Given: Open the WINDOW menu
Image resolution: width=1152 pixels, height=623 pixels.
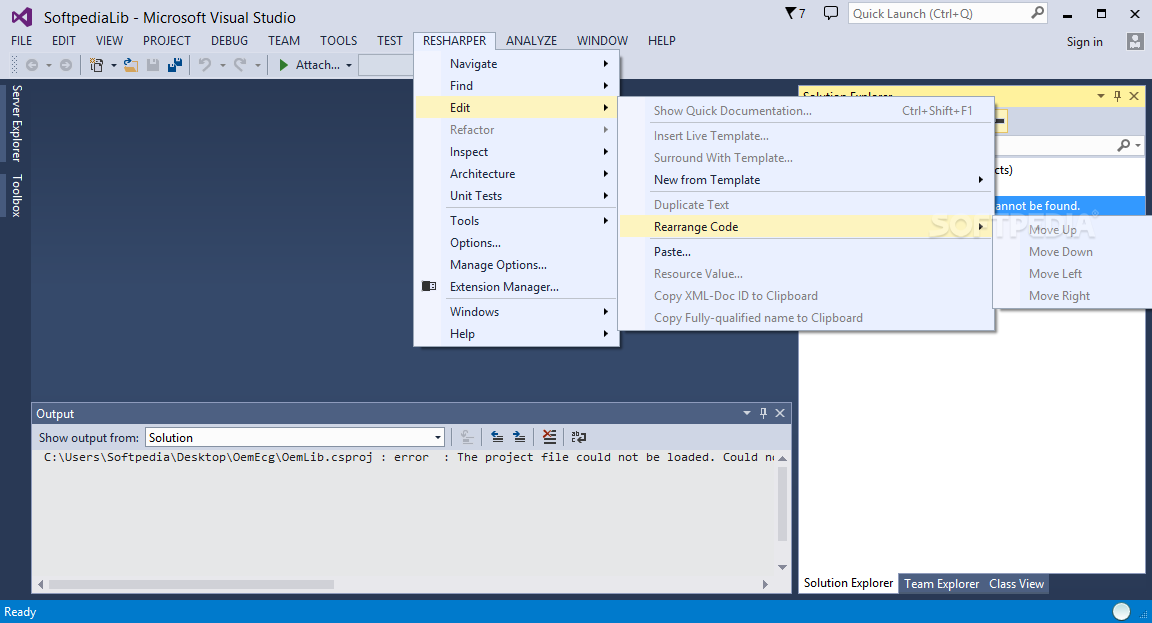Looking at the screenshot, I should tap(602, 41).
